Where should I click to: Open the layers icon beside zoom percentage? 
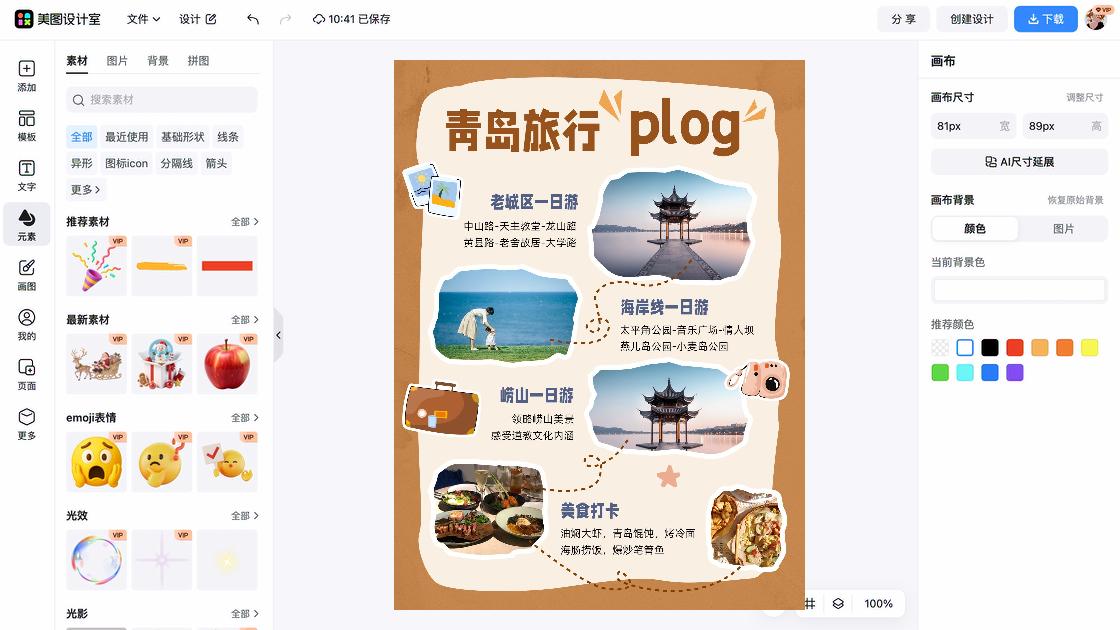[838, 604]
